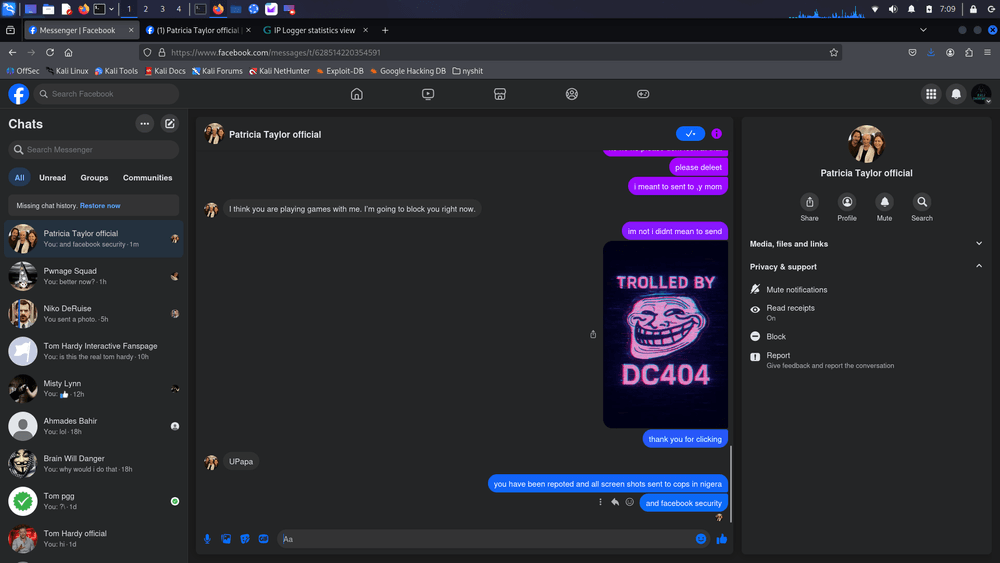The height and width of the screenshot is (563, 1000).
Task: Collapse the Privacy & support section
Action: pyautogui.click(x=866, y=267)
